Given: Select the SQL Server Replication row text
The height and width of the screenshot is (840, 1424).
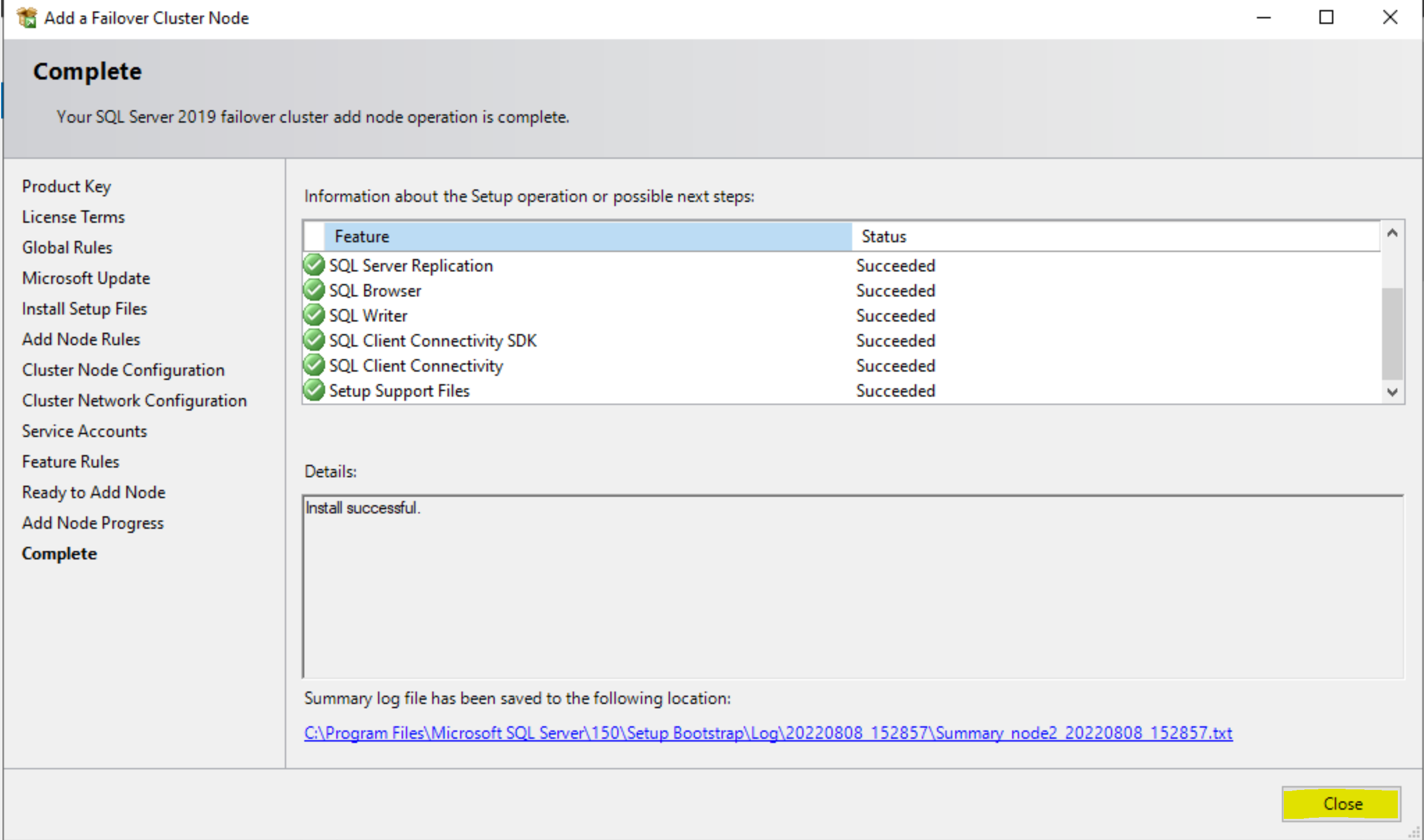Looking at the screenshot, I should tap(411, 265).
